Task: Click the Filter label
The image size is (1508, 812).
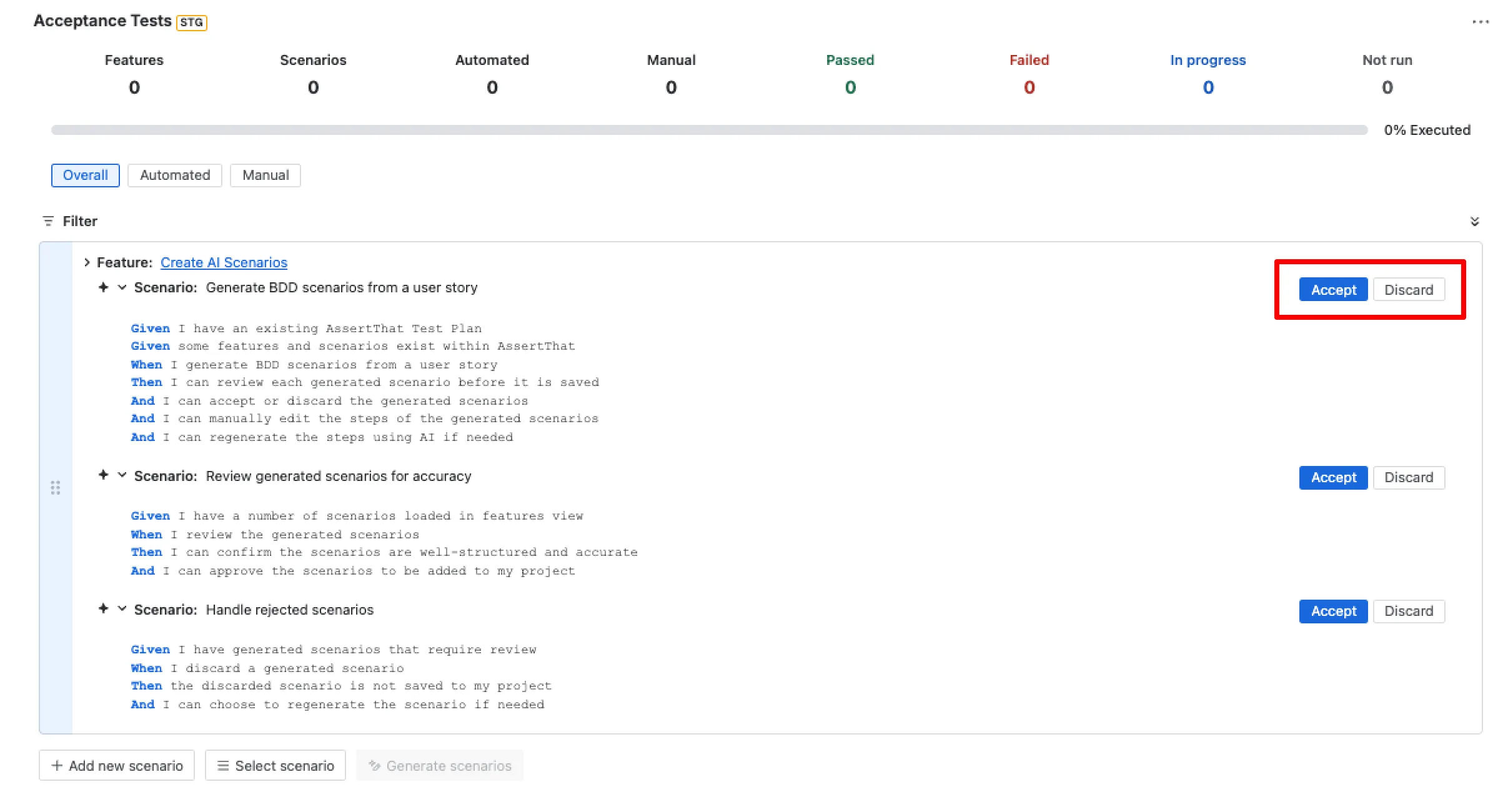Action: [x=80, y=221]
